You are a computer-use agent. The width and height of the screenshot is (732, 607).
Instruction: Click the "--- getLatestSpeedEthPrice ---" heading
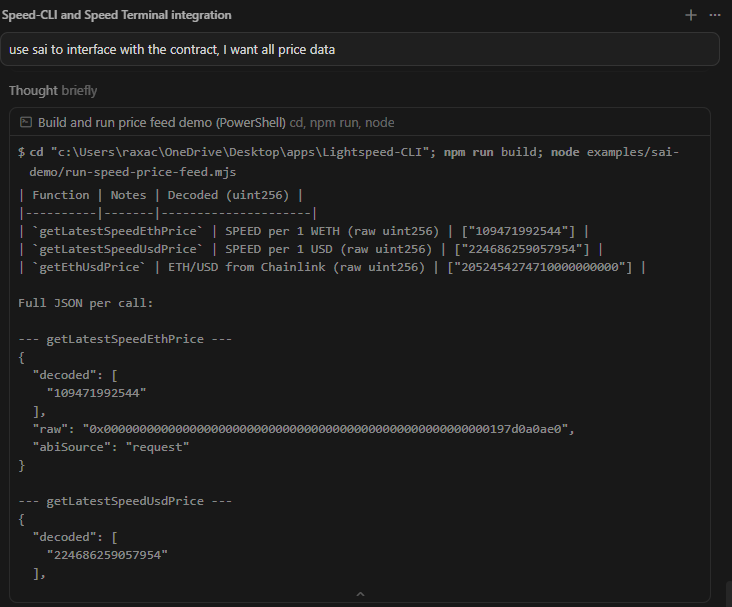tap(125, 339)
